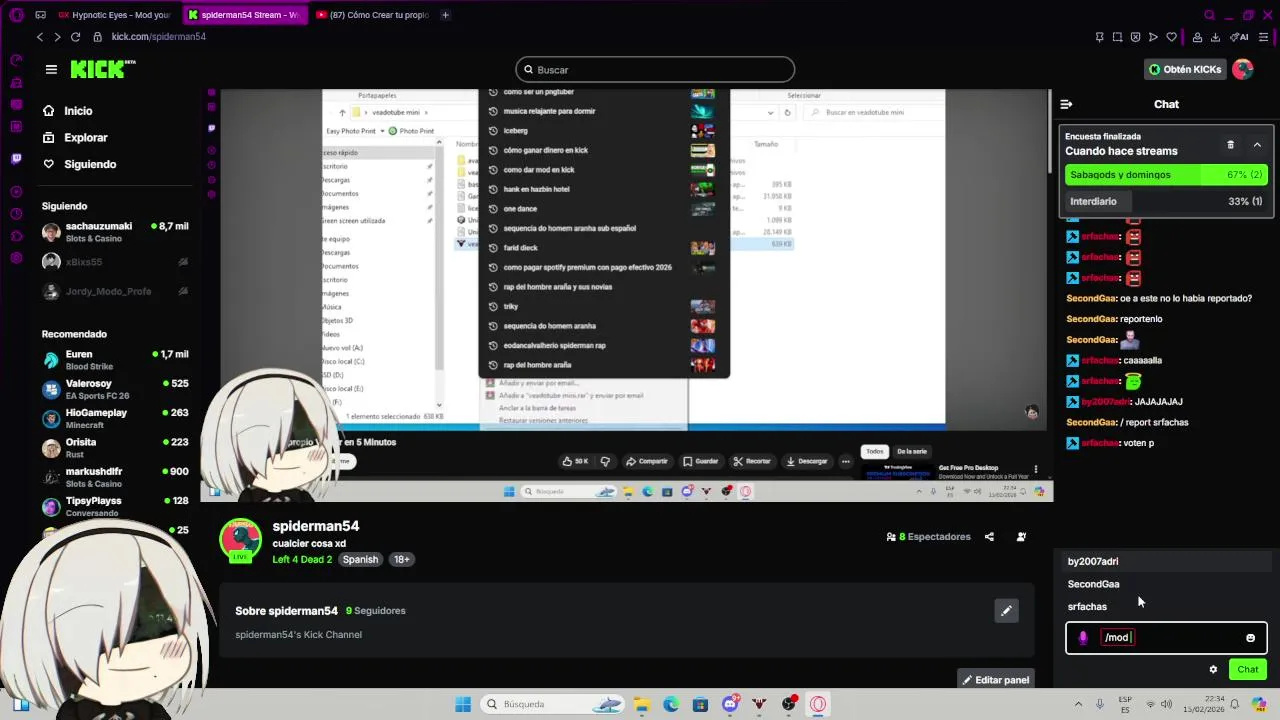Open Orisita recommended channel
The image size is (1280, 720).
coord(115,448)
